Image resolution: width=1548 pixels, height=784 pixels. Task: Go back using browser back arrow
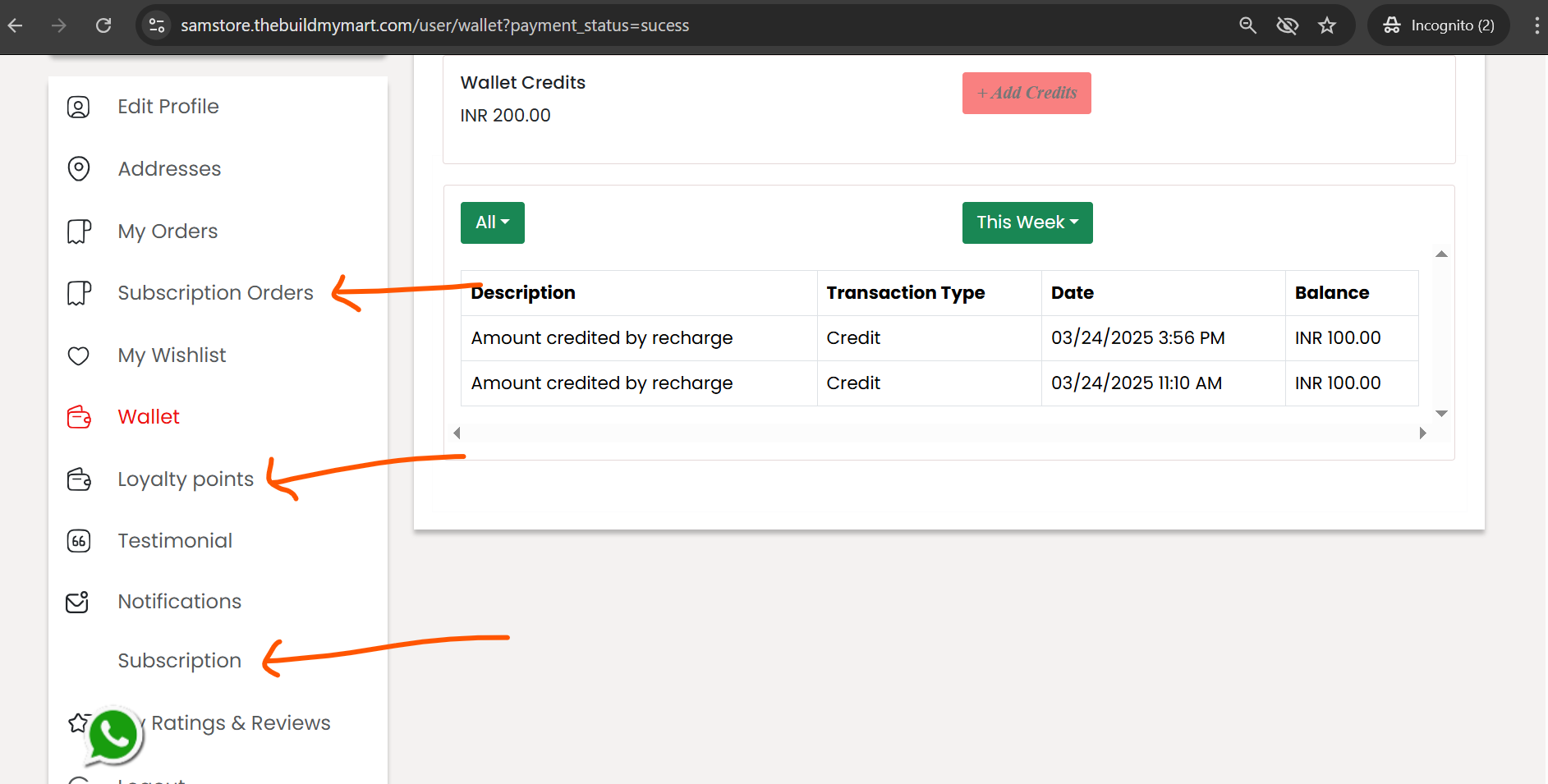point(16,25)
